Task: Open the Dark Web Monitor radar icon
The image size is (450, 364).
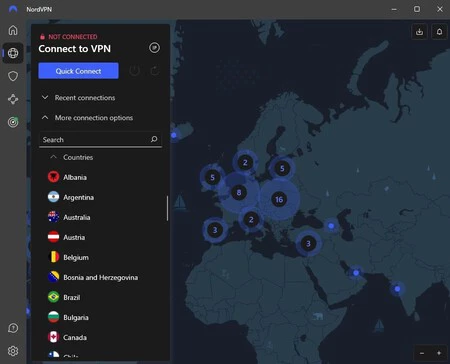Action: point(13,122)
